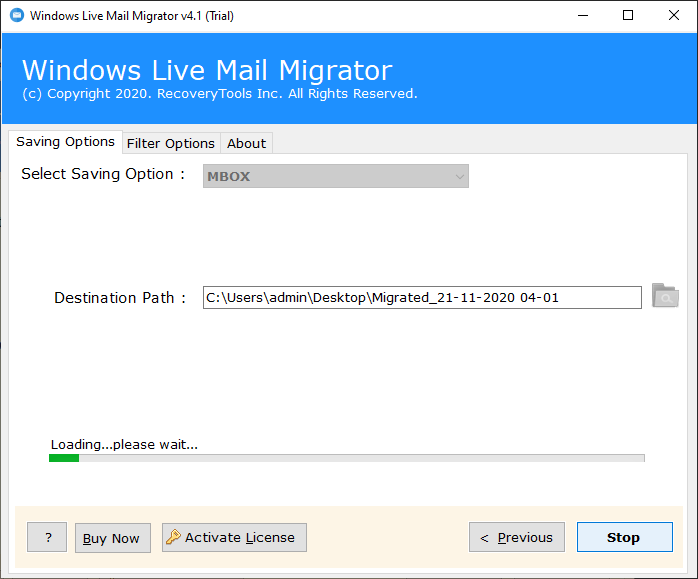Image resolution: width=698 pixels, height=579 pixels.
Task: Go back with the Previous button
Action: [517, 537]
